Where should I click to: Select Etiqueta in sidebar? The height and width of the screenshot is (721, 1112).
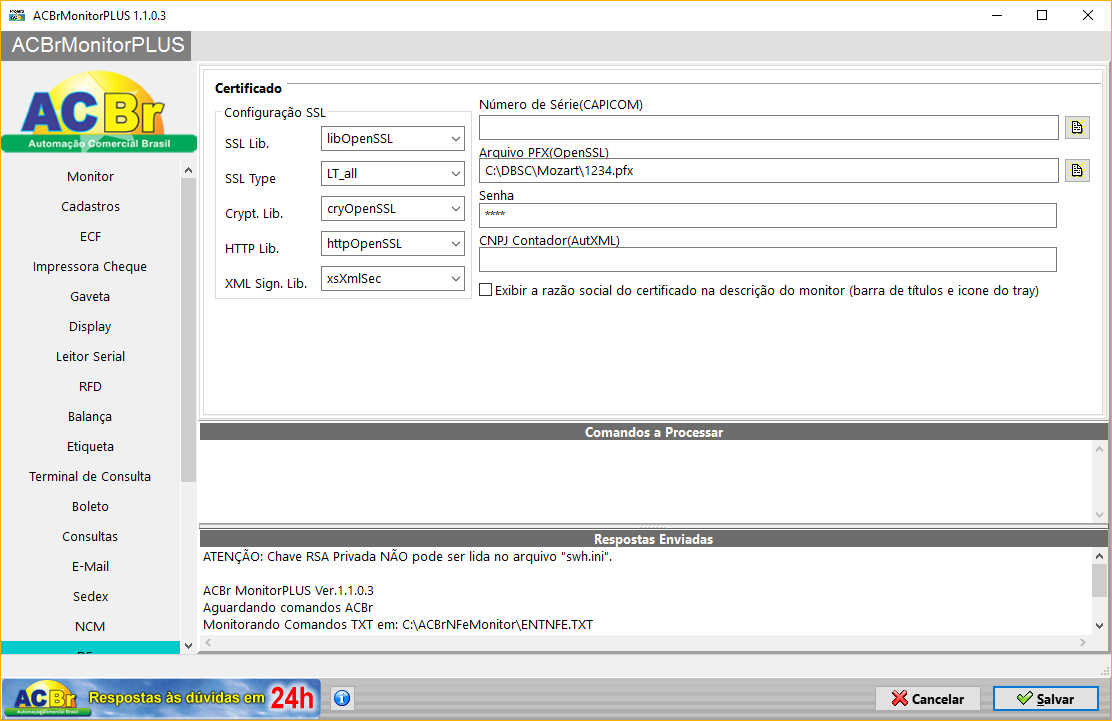pyautogui.click(x=90, y=447)
